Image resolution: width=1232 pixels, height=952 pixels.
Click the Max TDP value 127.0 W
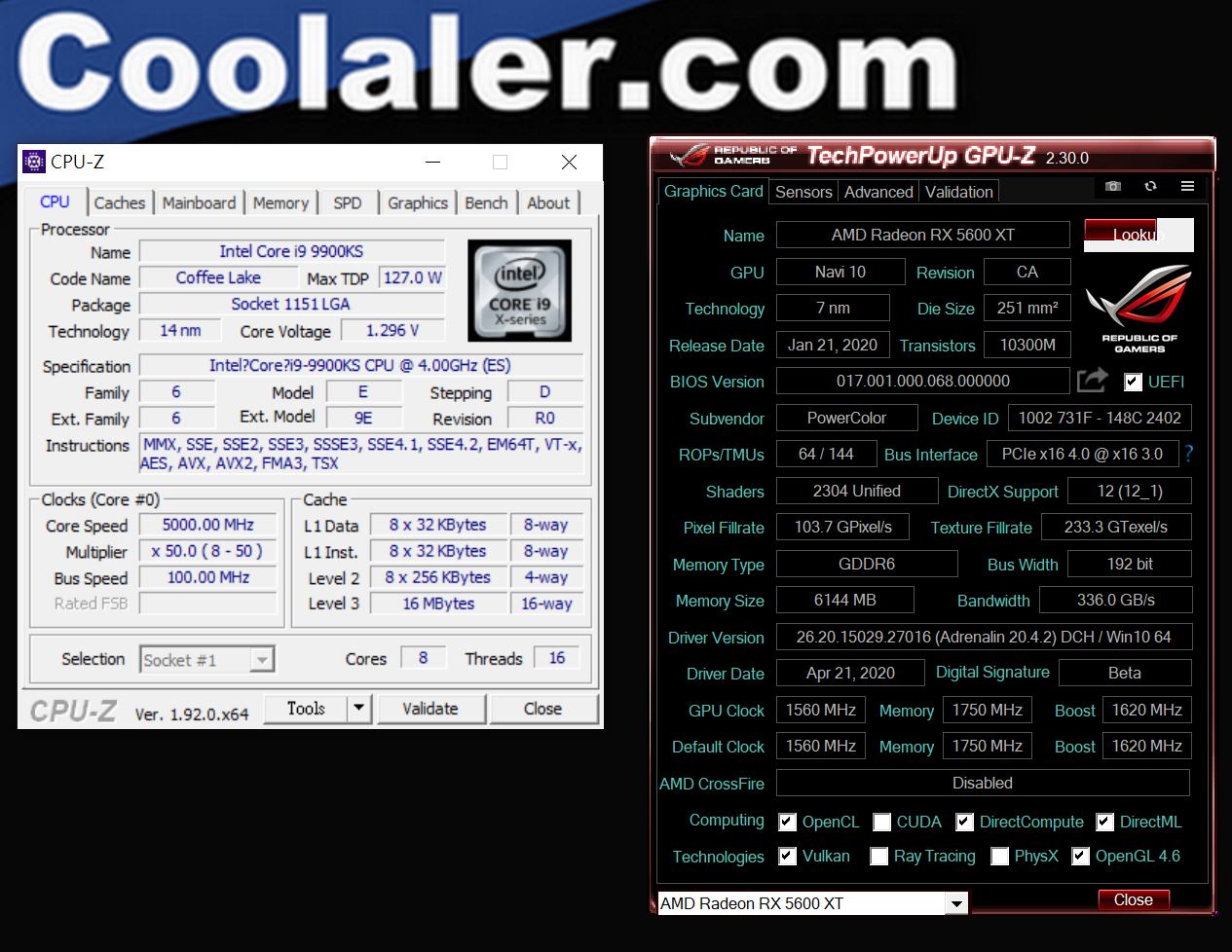point(412,277)
